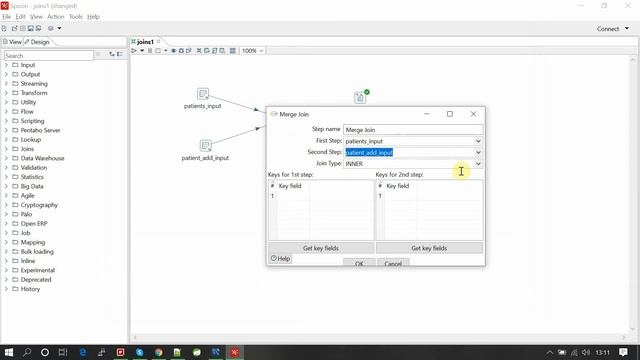Click first key field cell for 1st step

(x=294, y=196)
